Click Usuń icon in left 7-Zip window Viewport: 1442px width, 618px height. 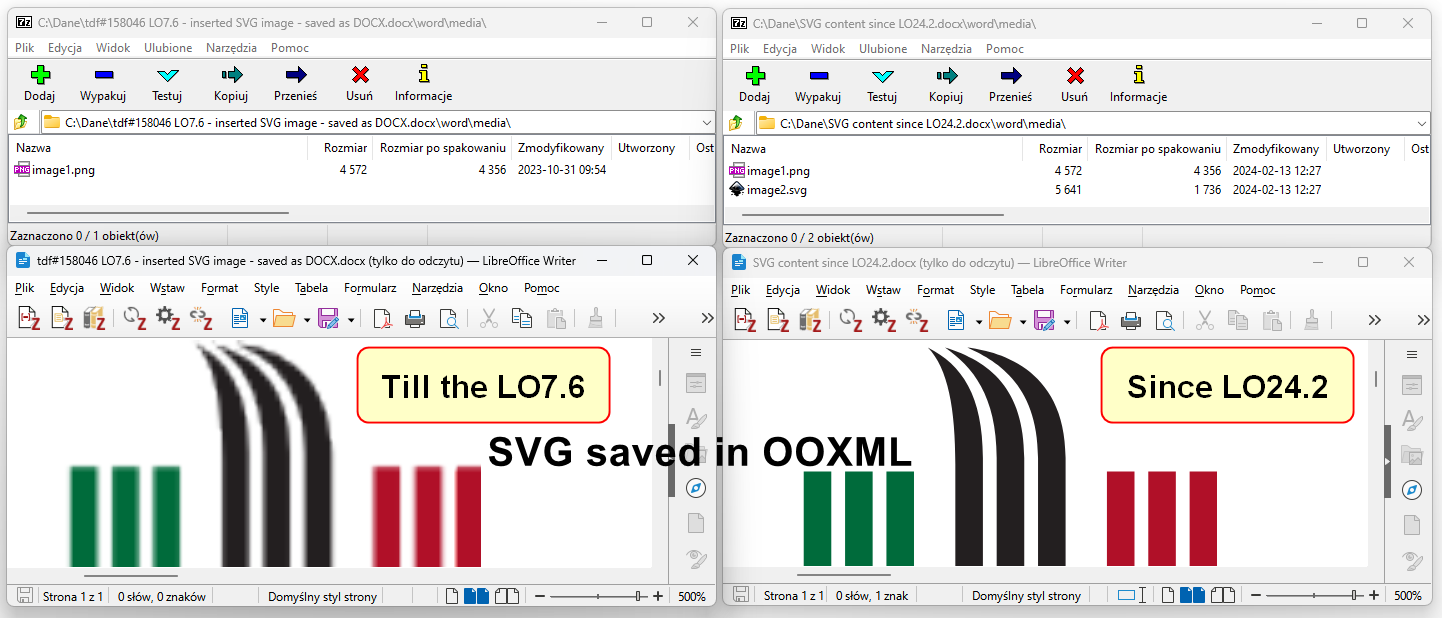click(x=360, y=74)
